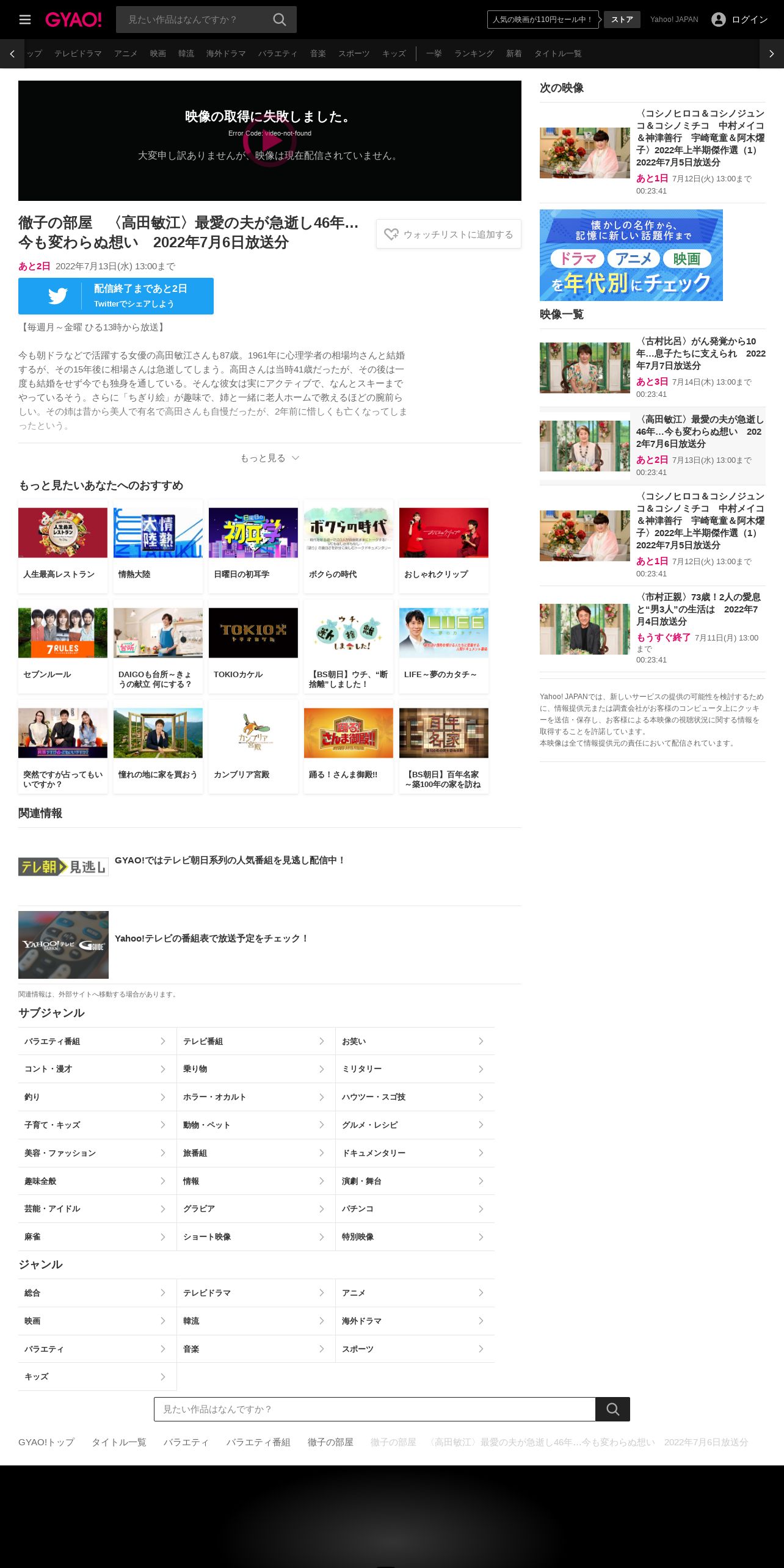Click the テレ朝見逃し logo
Screen dimensions: 784x1568
click(x=64, y=867)
